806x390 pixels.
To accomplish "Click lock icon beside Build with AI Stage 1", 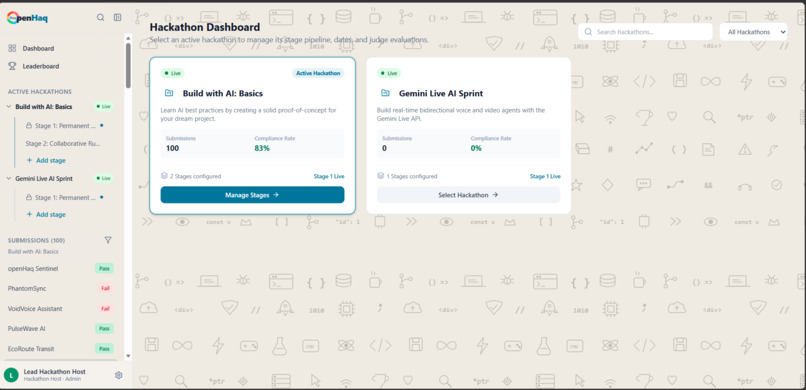I will click(x=29, y=125).
